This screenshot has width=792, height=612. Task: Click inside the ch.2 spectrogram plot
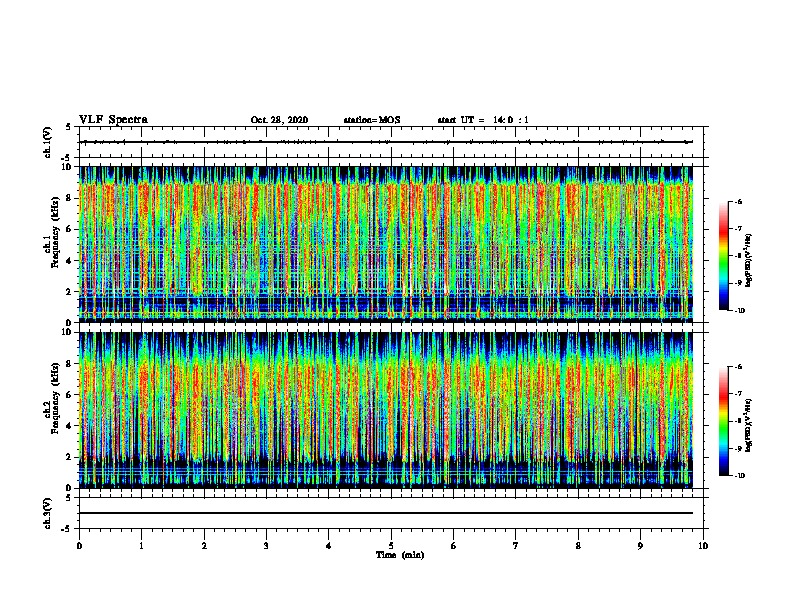pyautogui.click(x=386, y=410)
